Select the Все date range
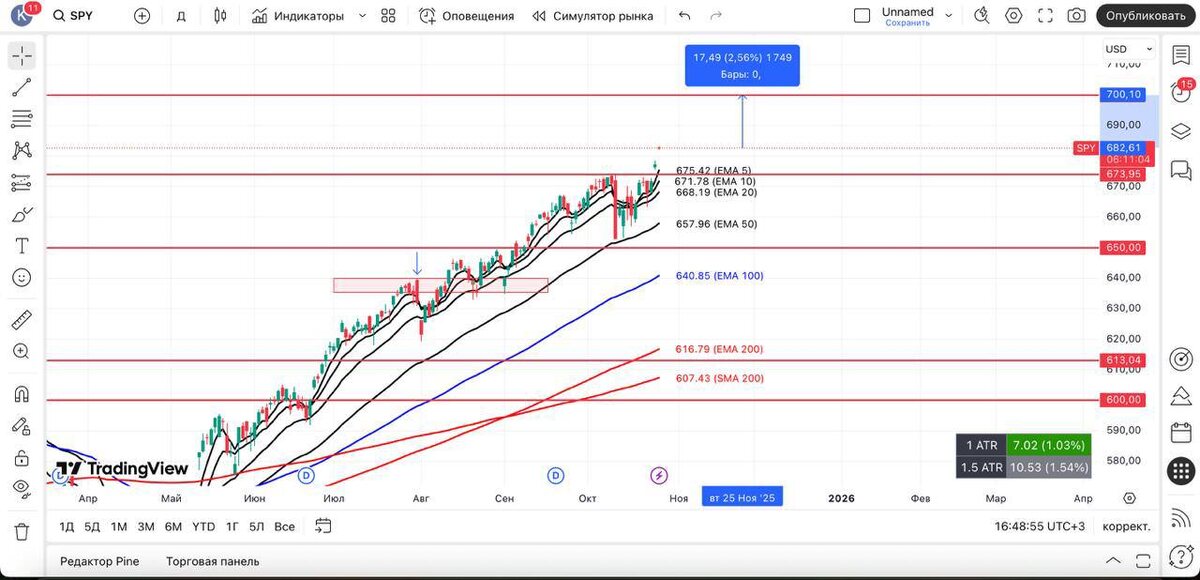Screen dimensions: 1200x580 [285, 525]
